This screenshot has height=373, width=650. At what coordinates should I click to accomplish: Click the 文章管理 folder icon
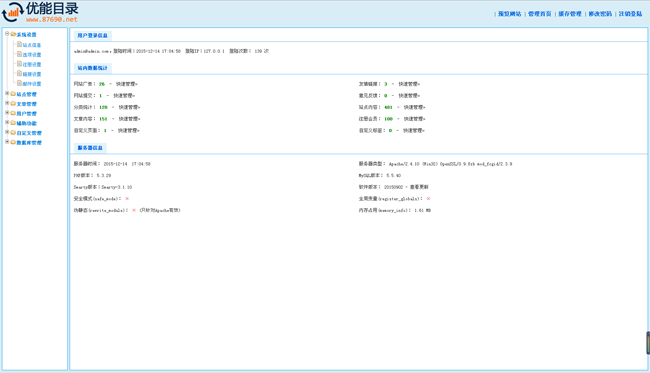tap(13, 104)
